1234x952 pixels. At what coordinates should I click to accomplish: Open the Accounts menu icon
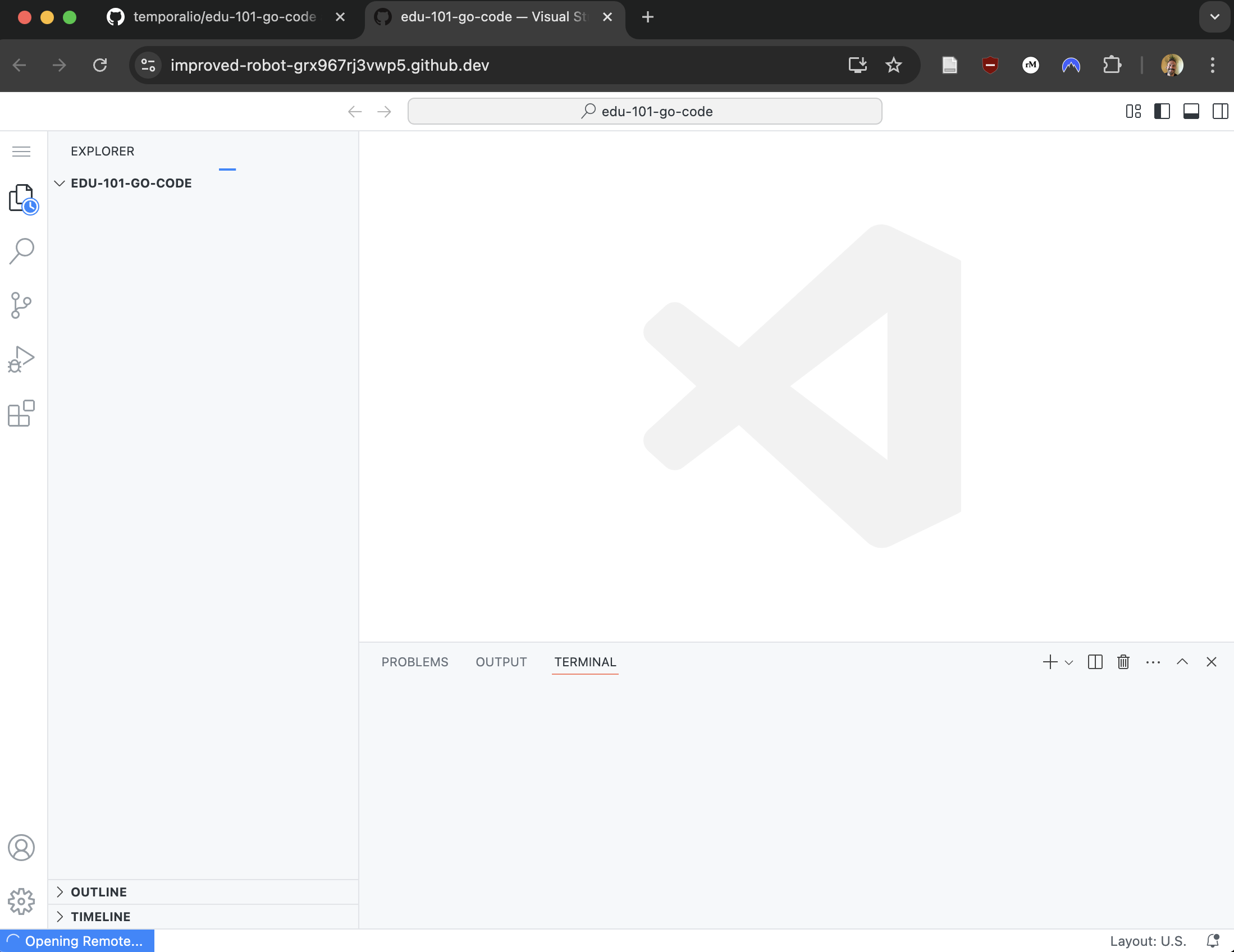coord(21,848)
